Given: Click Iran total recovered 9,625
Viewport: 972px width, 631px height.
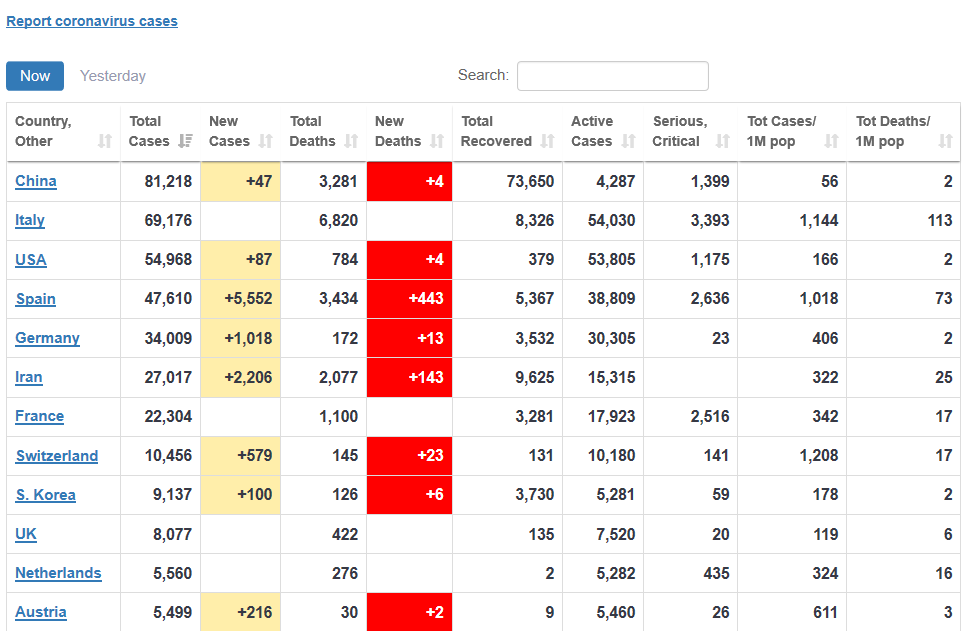Looking at the screenshot, I should 534,377.
